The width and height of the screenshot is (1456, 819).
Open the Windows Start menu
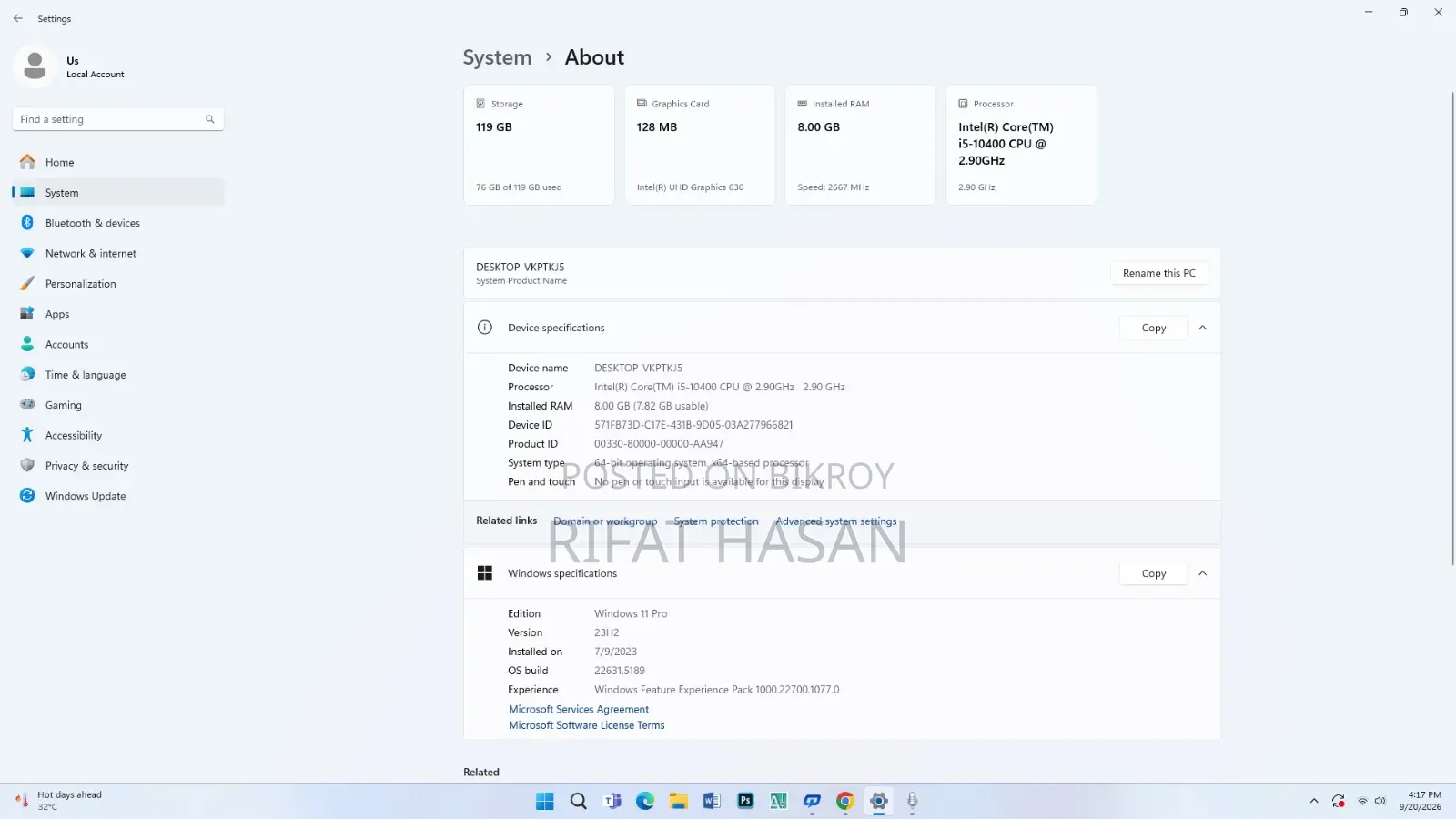click(x=545, y=801)
